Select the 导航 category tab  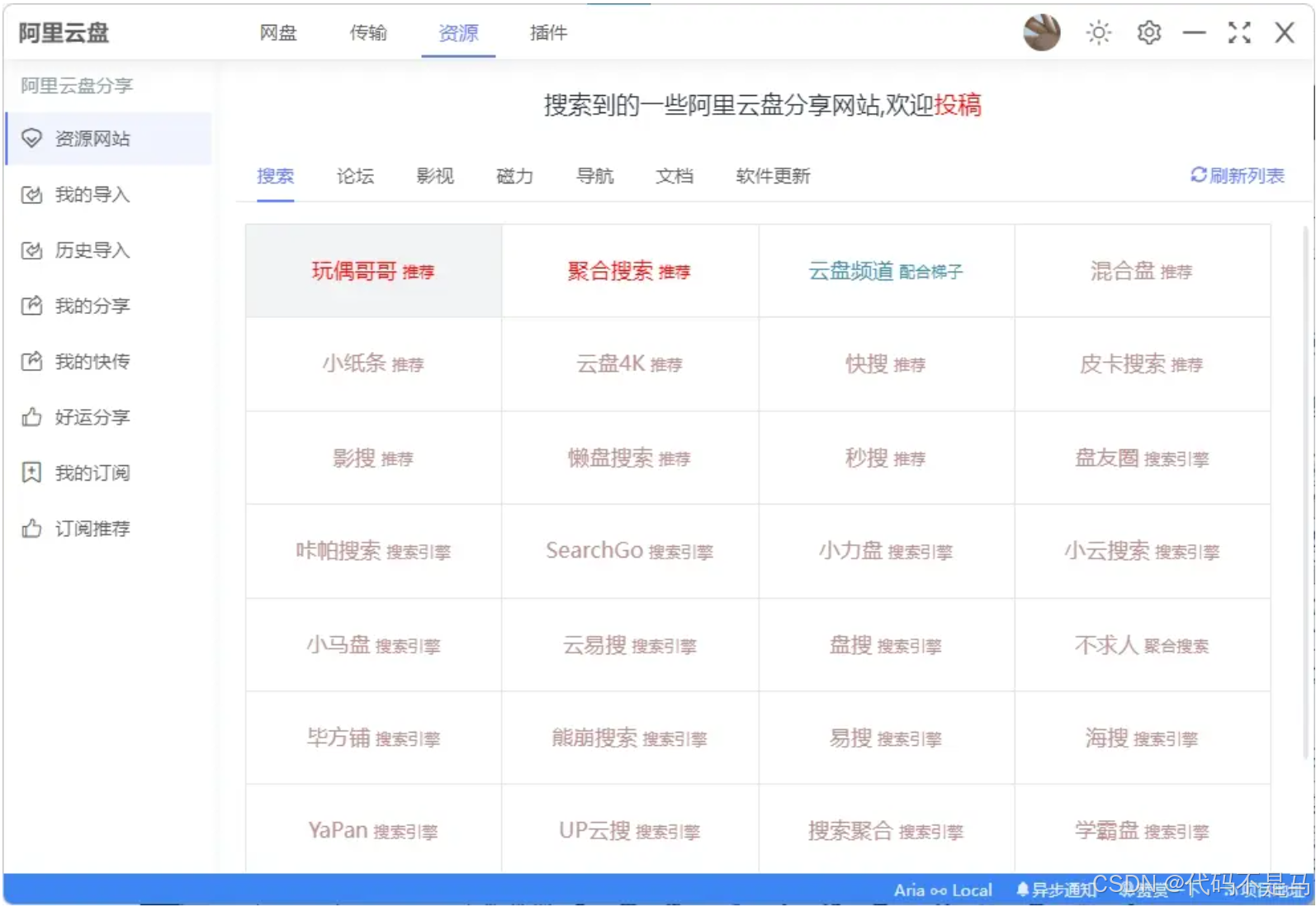coord(595,176)
